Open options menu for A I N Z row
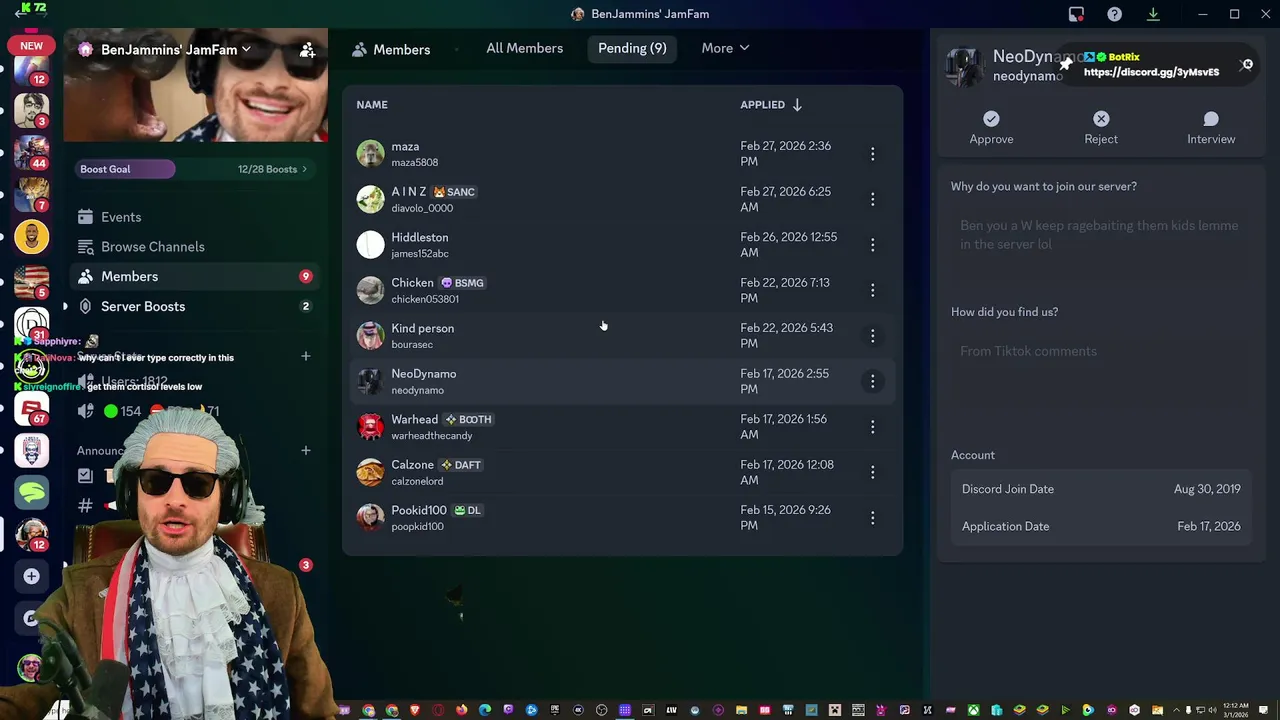The height and width of the screenshot is (720, 1280). (872, 200)
